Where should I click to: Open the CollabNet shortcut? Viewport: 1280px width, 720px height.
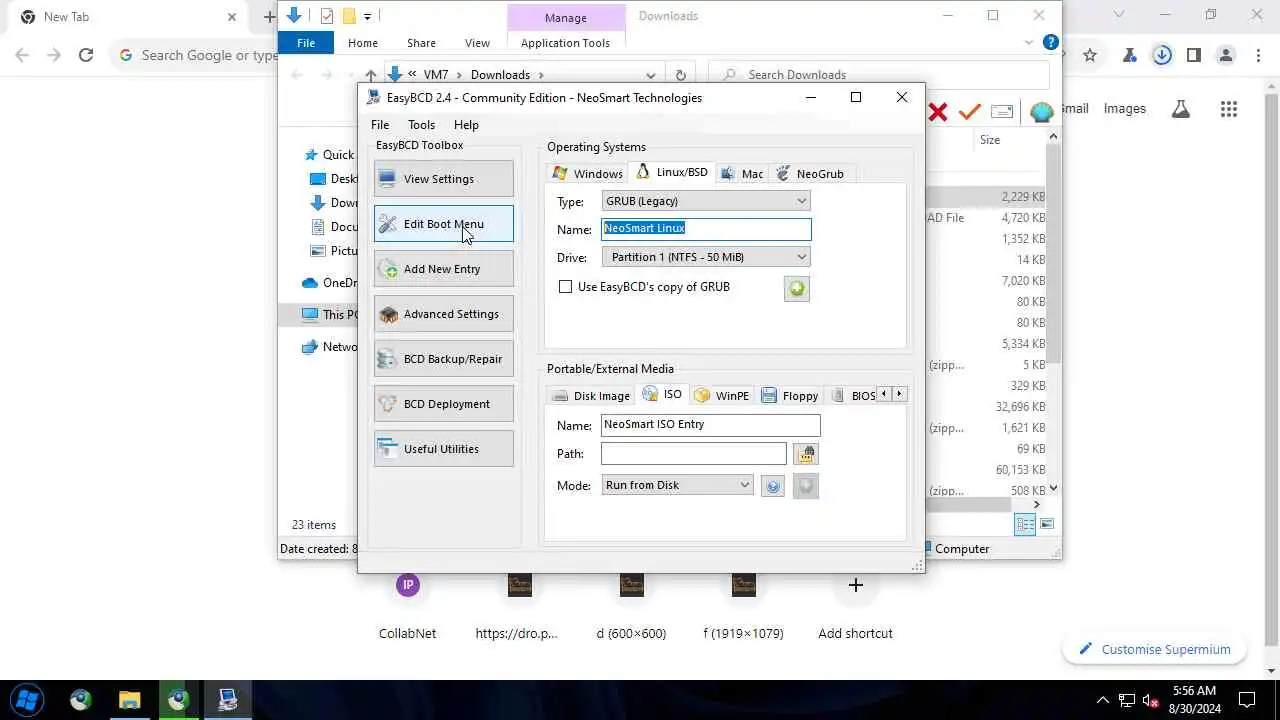(407, 606)
